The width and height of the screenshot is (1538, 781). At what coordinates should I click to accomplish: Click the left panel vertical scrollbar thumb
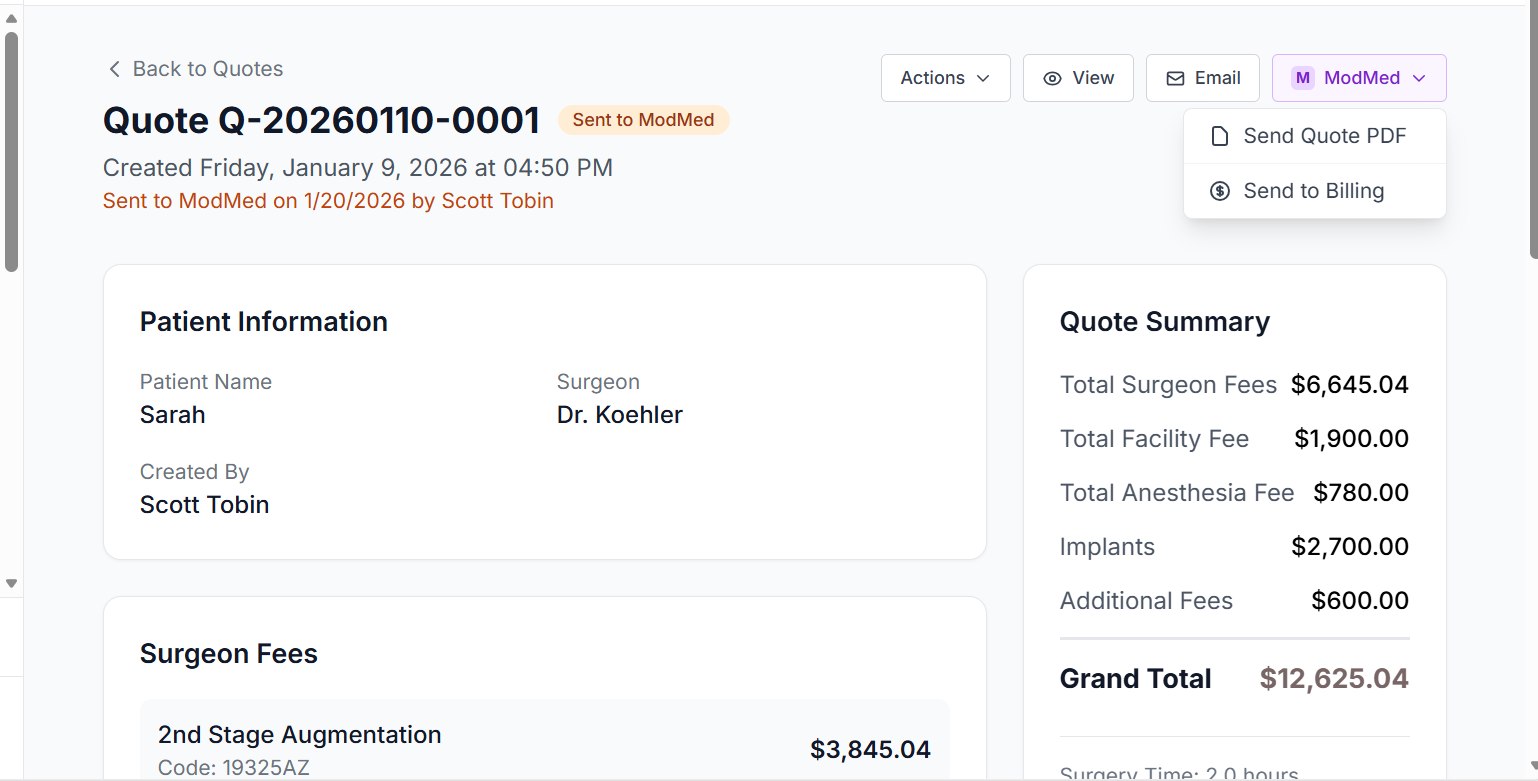pos(11,152)
